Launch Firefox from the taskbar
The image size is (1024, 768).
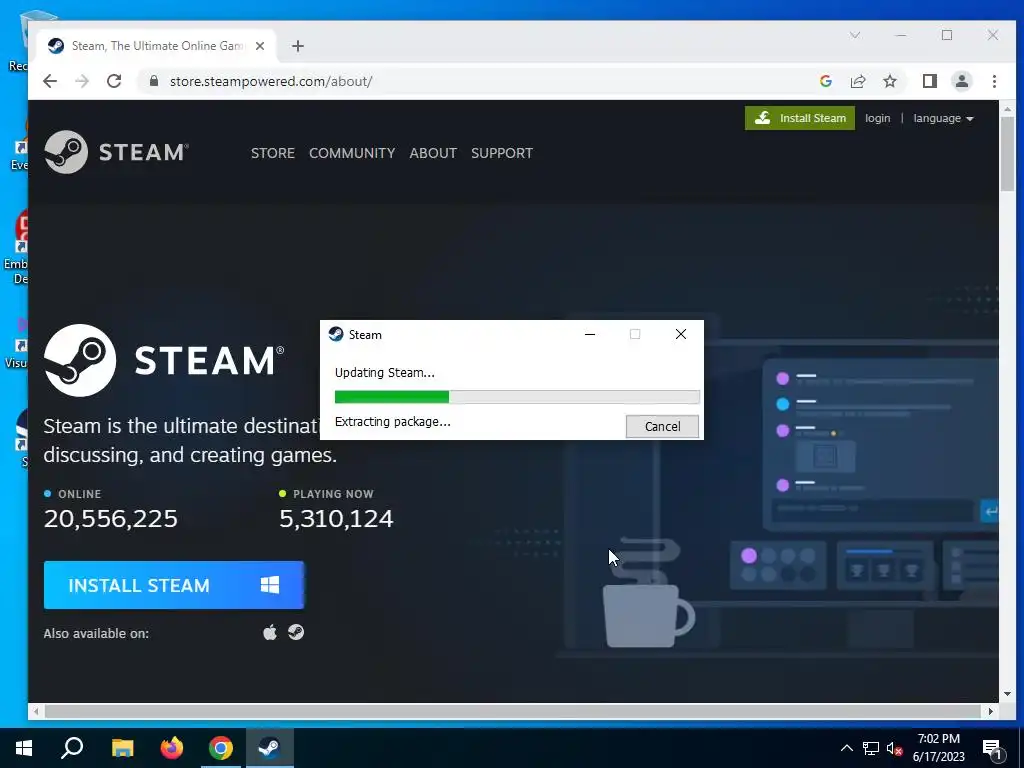click(171, 748)
